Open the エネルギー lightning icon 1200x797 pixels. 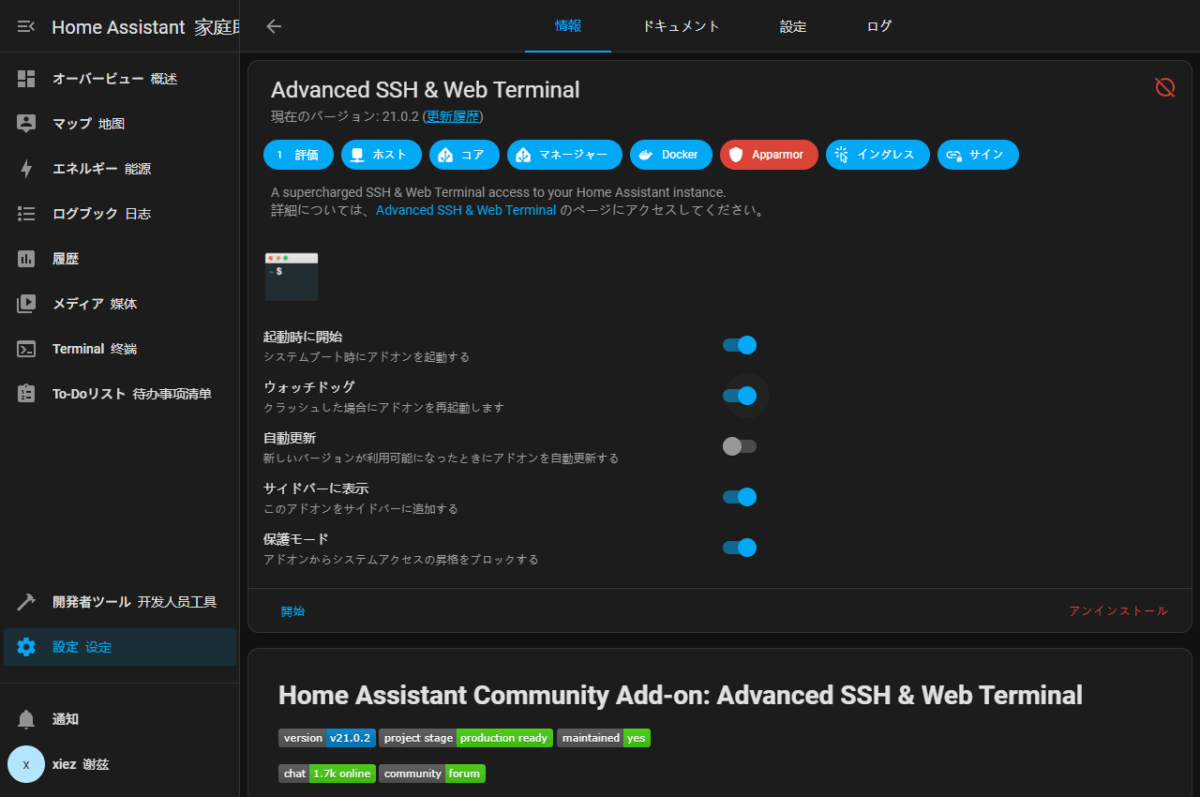27,169
